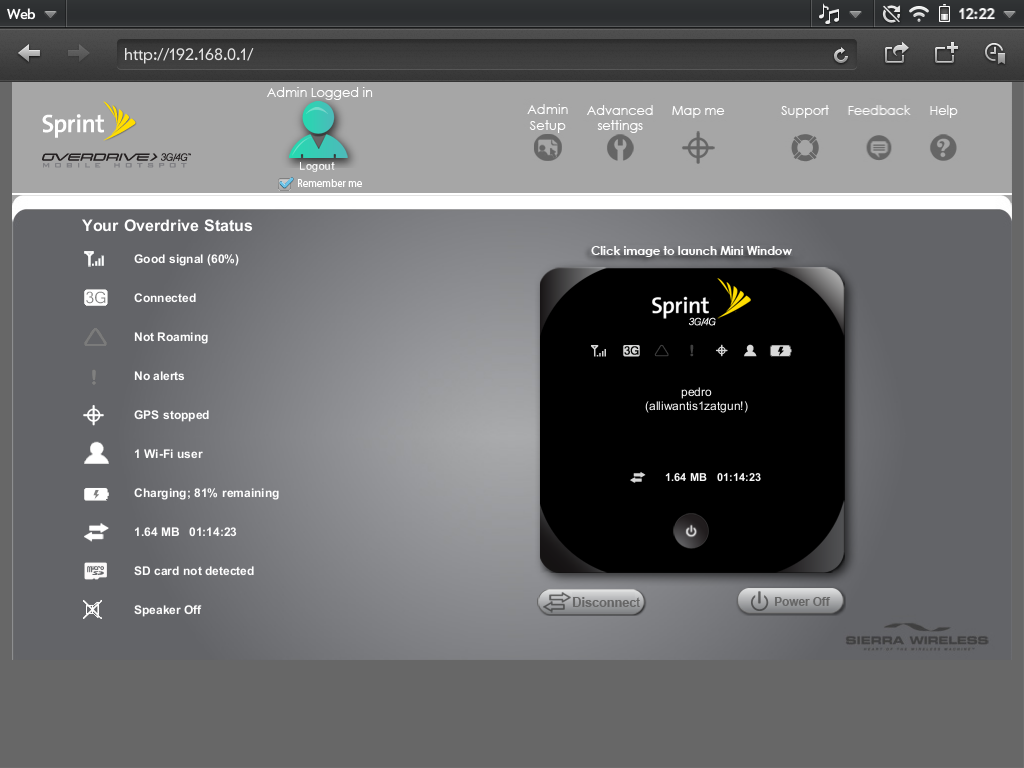Click the 'Not Roaming' status text
This screenshot has width=1024, height=768.
[x=171, y=337]
